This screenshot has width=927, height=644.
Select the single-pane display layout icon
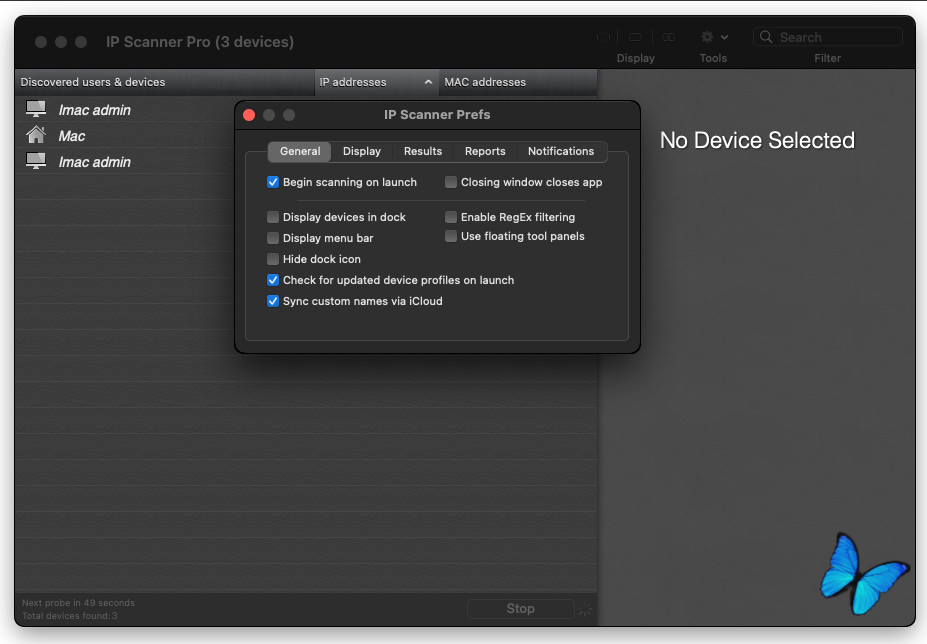[636, 37]
